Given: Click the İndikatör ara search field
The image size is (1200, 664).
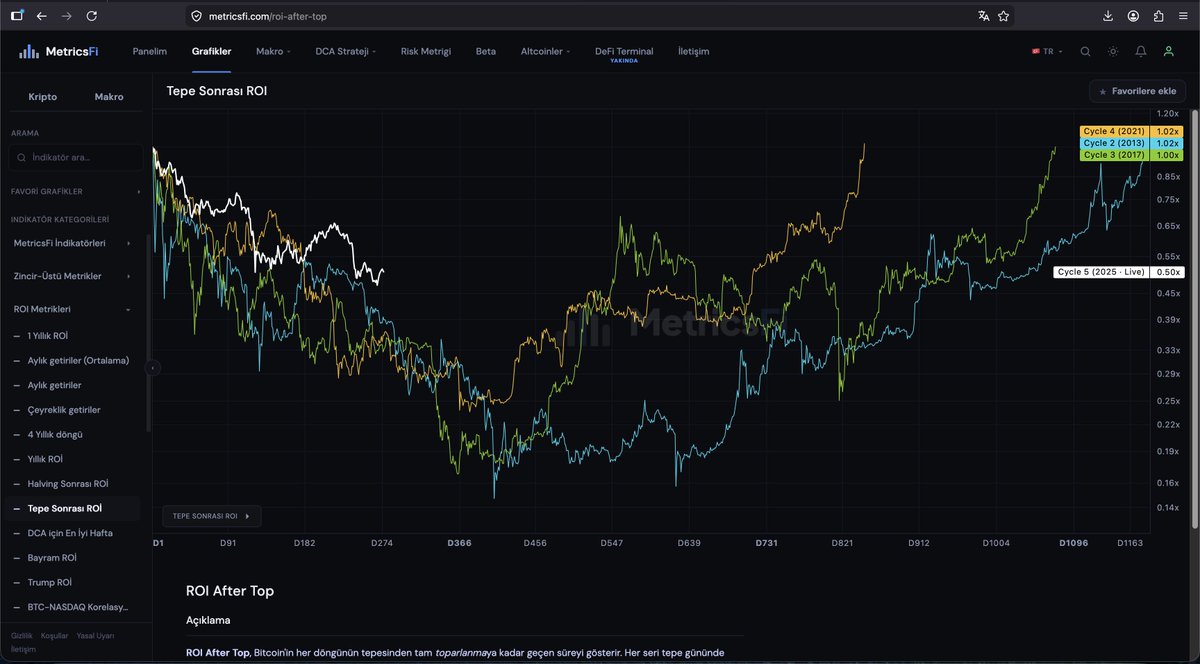Looking at the screenshot, I should [76, 157].
